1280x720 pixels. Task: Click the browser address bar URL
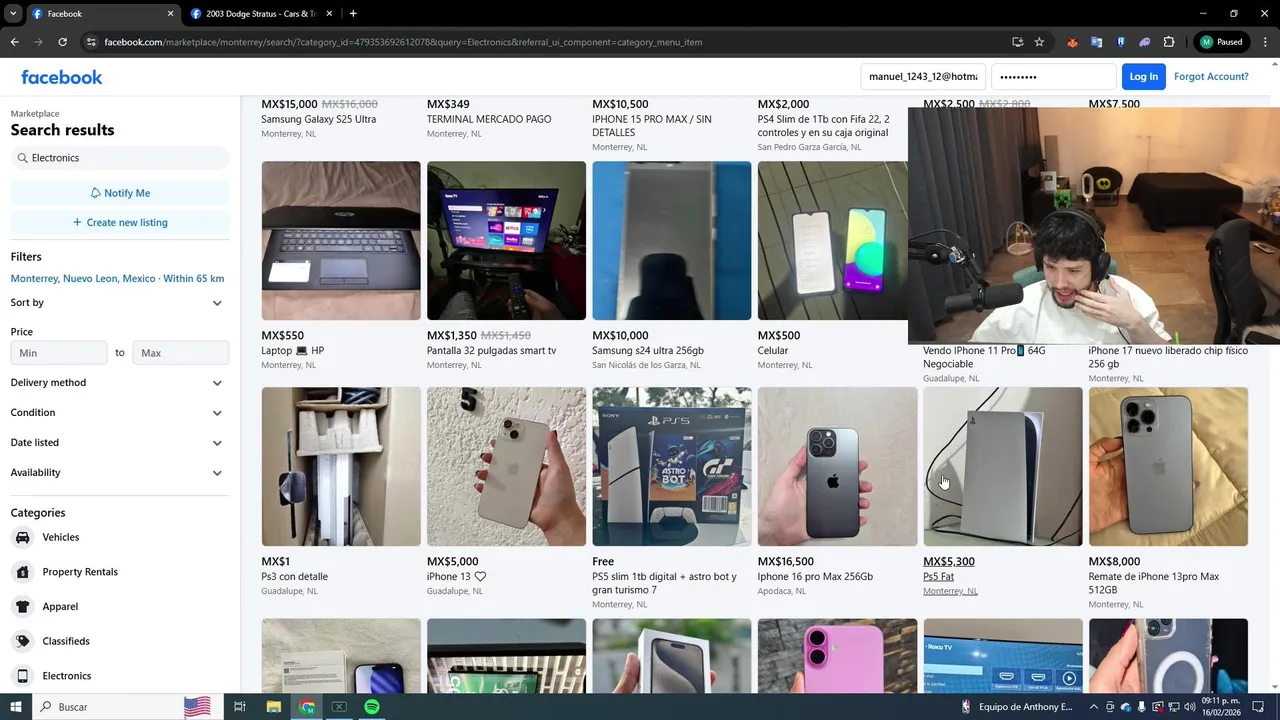tap(403, 42)
